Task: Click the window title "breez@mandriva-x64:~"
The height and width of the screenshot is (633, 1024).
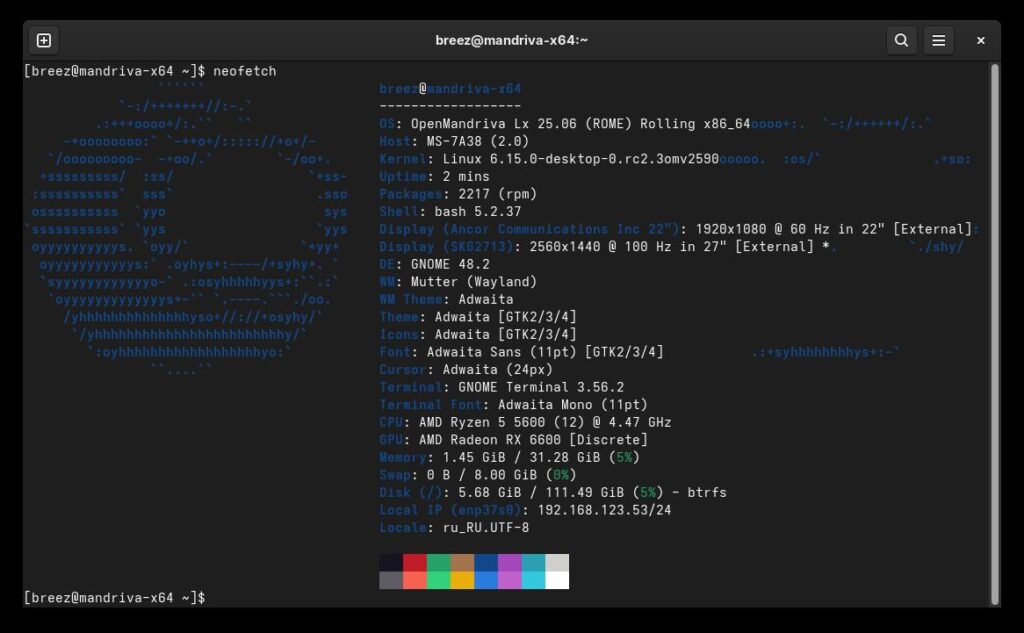Action: [x=511, y=41]
